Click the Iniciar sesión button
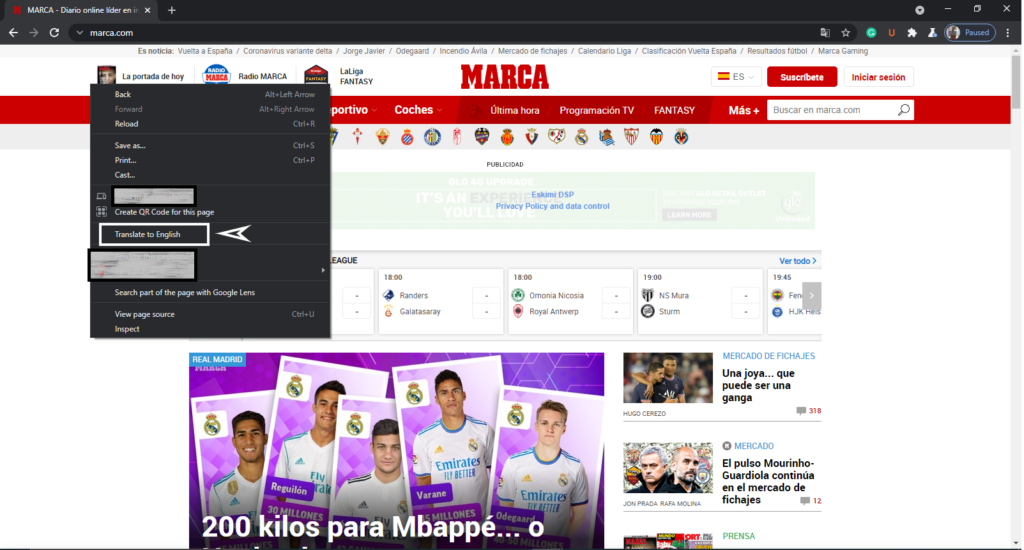Screen dimensions: 1024x550 (x=878, y=76)
